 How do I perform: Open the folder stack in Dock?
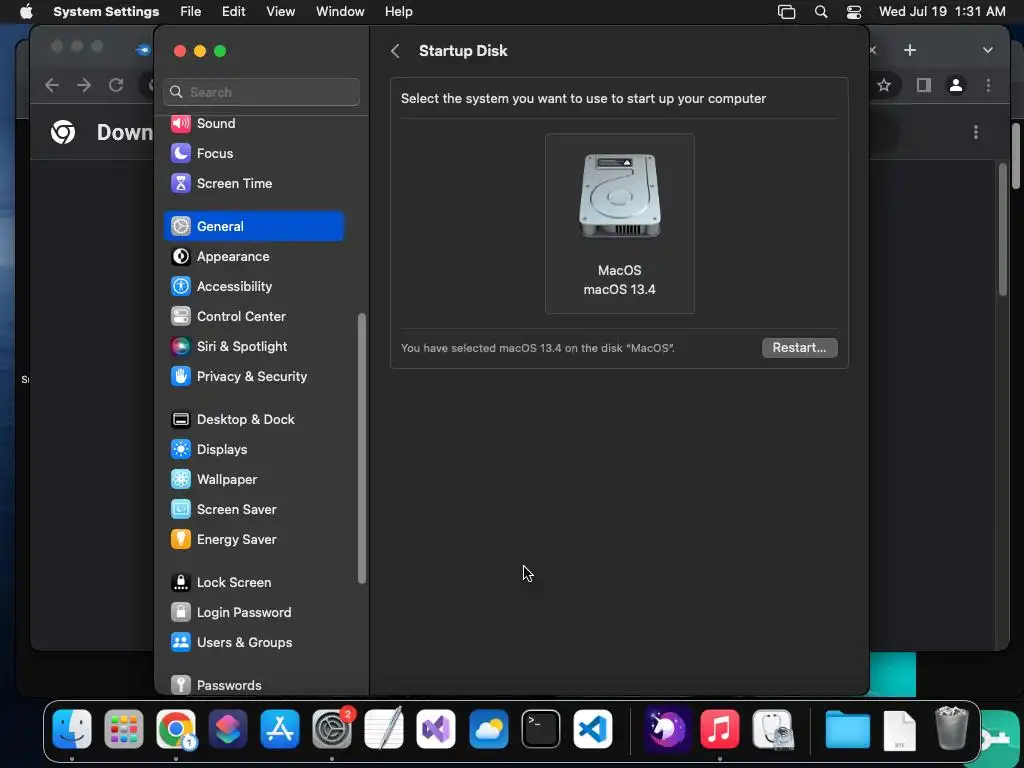coord(848,729)
